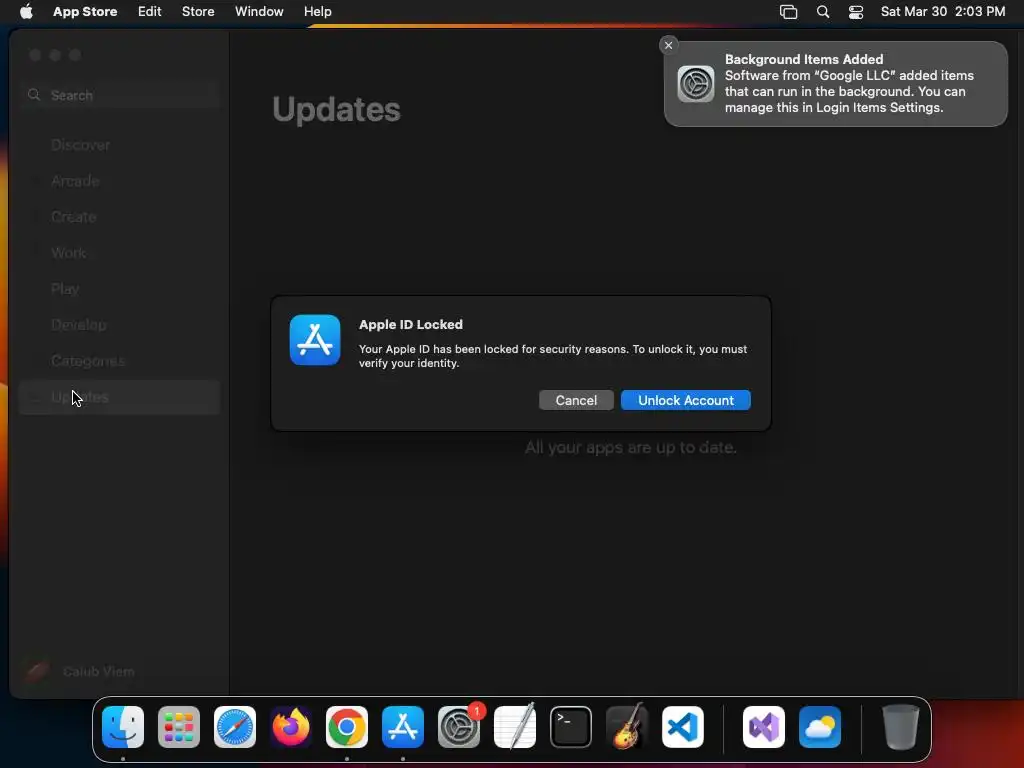1024x768 pixels.
Task: Select Create in the sidebar
Action: pyautogui.click(x=120, y=217)
